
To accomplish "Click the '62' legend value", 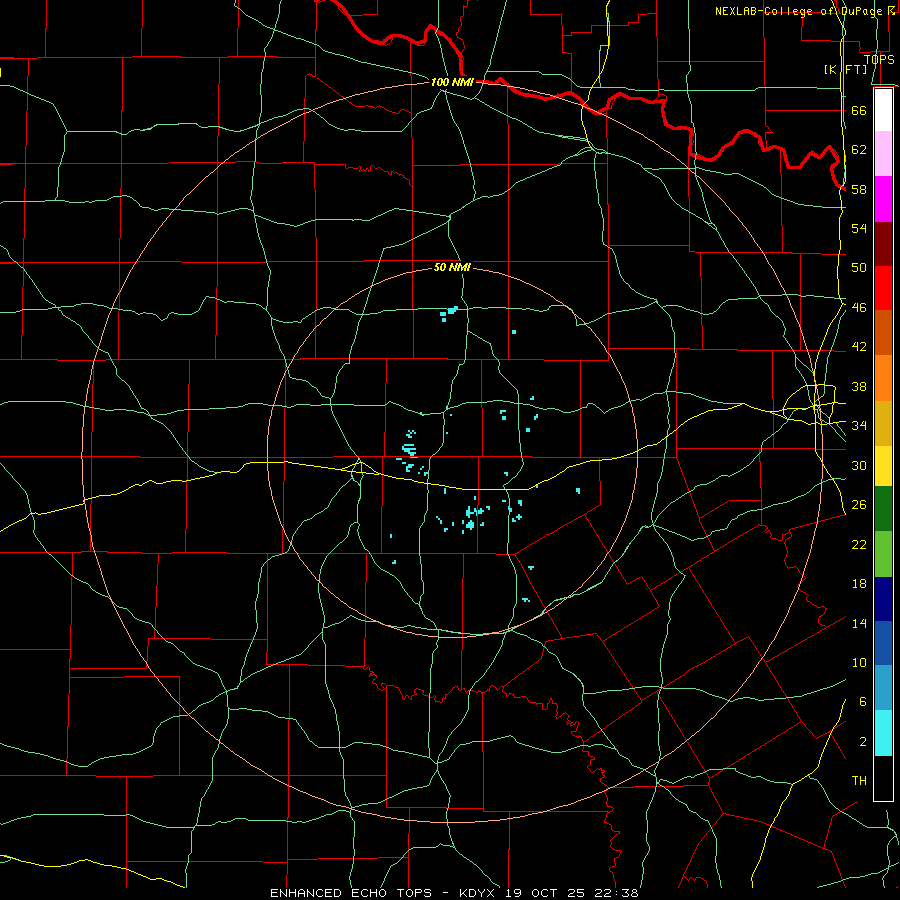I will tap(859, 150).
